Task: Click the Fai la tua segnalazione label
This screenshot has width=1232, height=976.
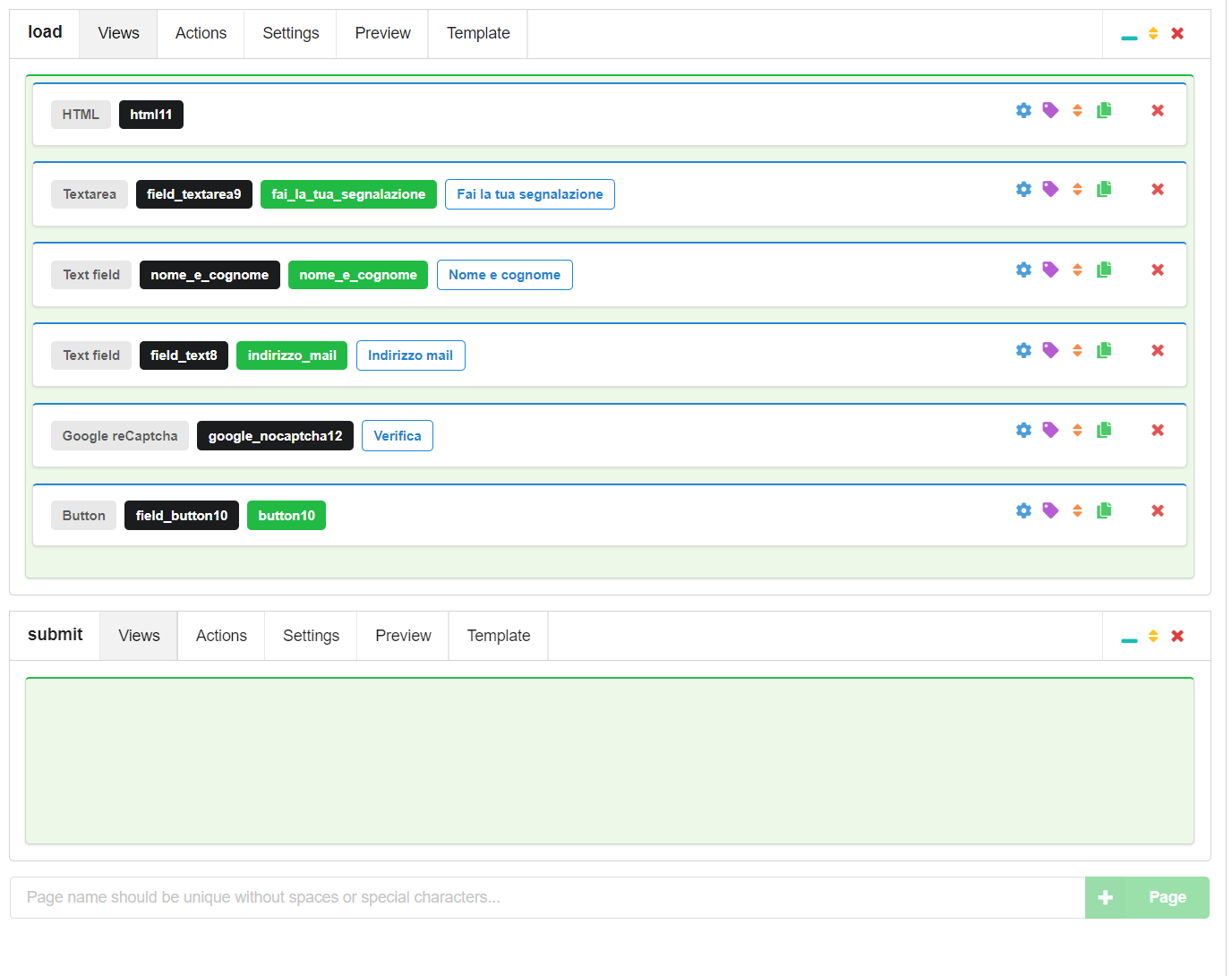Action: [529, 194]
